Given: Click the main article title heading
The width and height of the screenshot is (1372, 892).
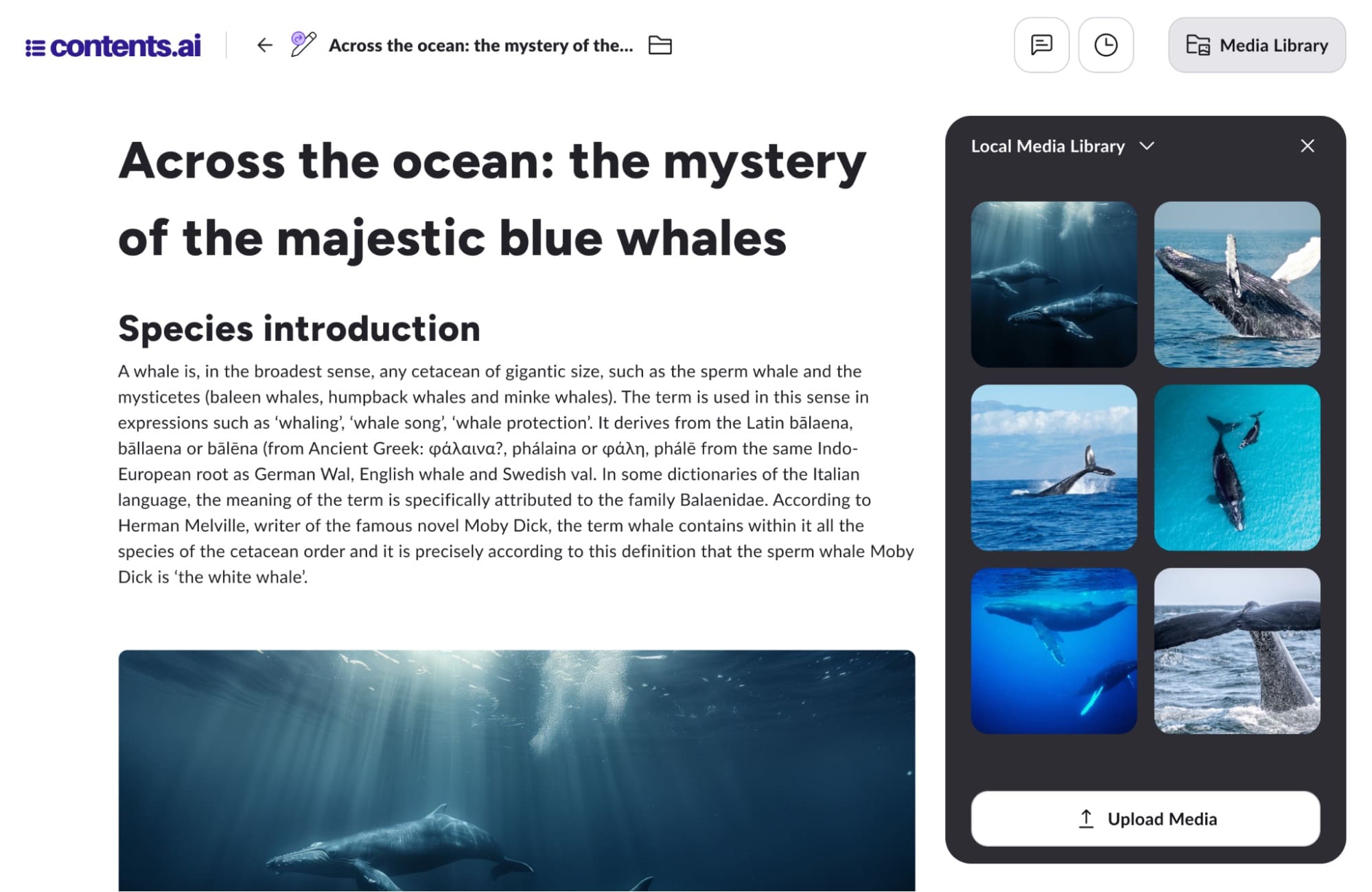Looking at the screenshot, I should tap(492, 199).
